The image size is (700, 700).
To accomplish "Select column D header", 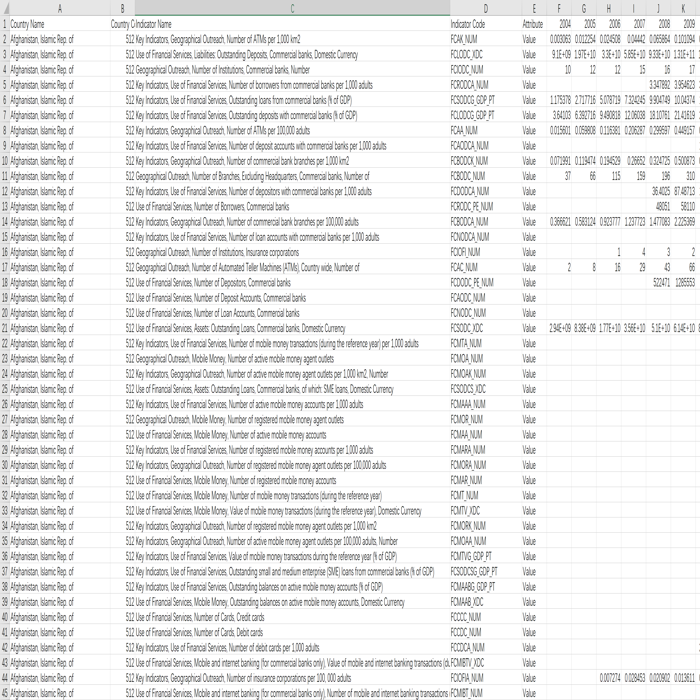I will tap(485, 8).
